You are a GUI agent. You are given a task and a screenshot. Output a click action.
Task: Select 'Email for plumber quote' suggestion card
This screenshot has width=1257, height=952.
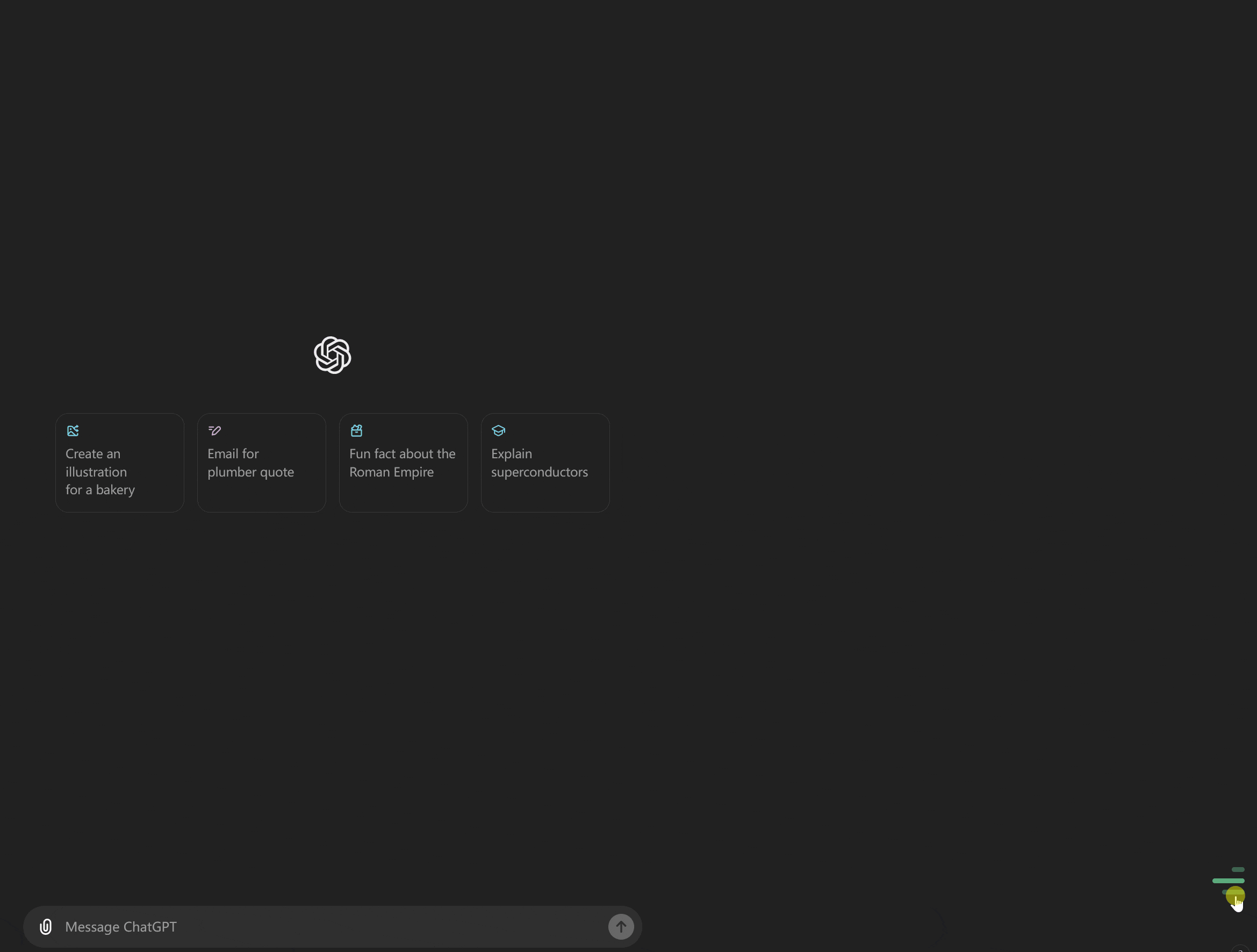tap(261, 463)
